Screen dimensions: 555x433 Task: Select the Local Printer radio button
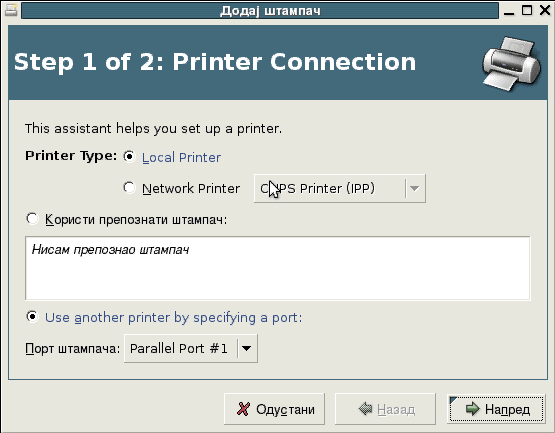(x=130, y=156)
